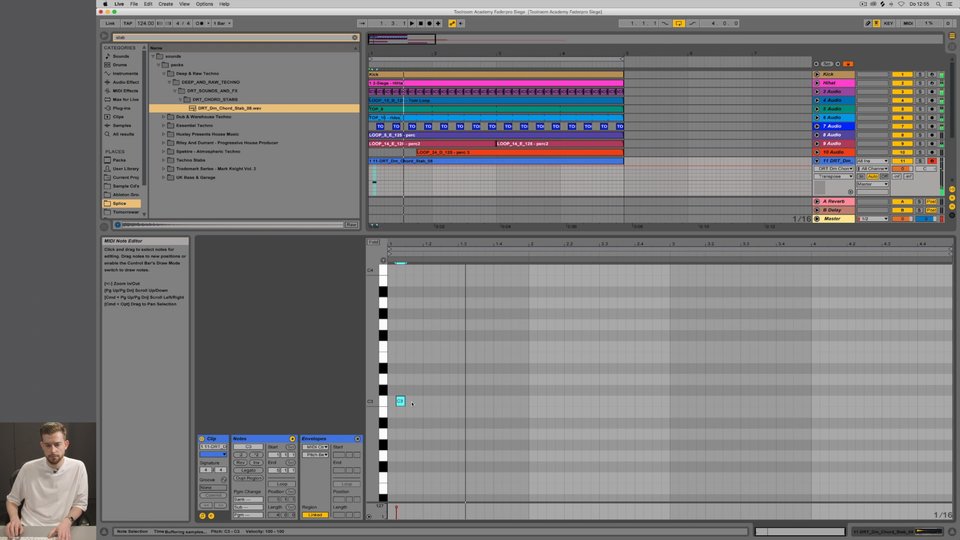The width and height of the screenshot is (960, 540).
Task: Open Packs under Places
Action: click(x=119, y=160)
